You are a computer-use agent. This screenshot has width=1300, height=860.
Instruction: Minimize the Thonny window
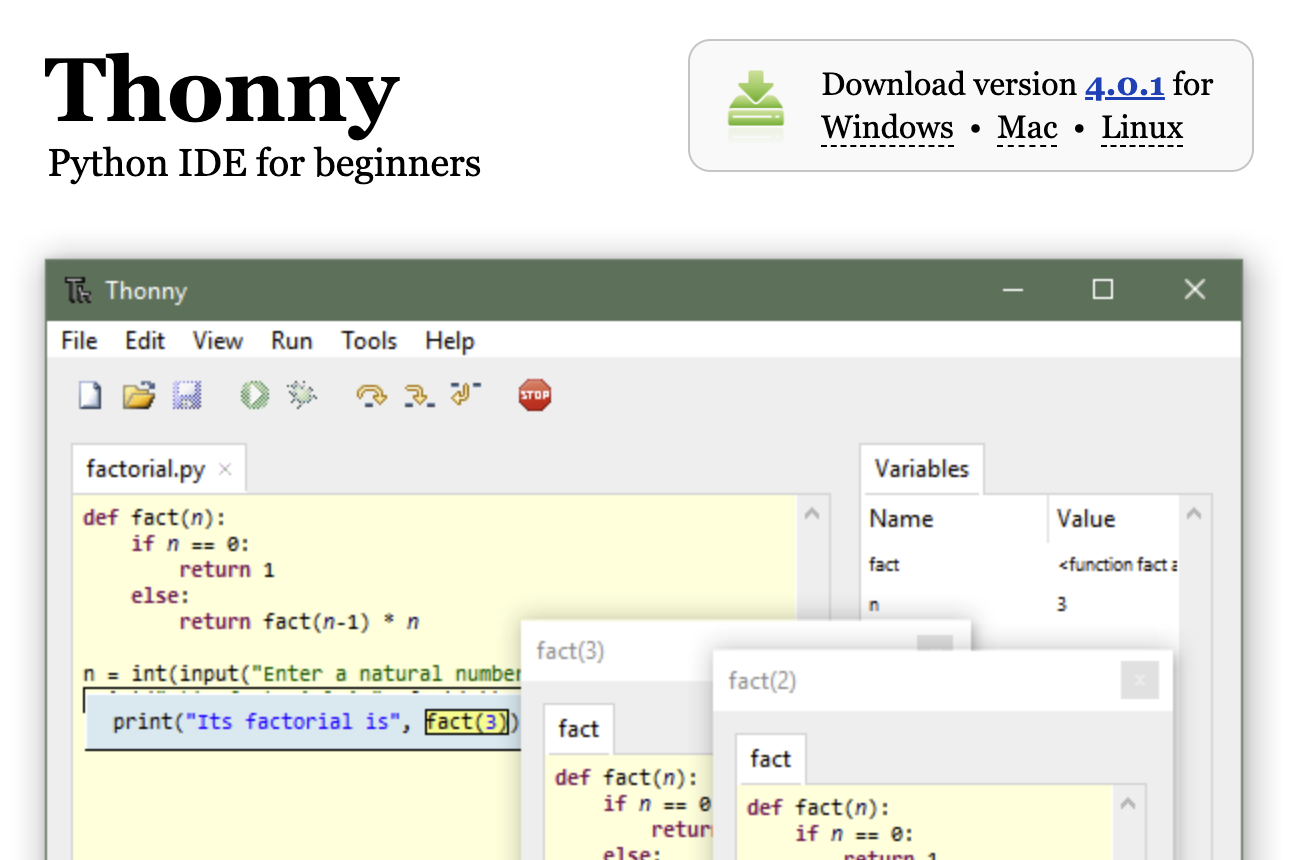[1013, 290]
